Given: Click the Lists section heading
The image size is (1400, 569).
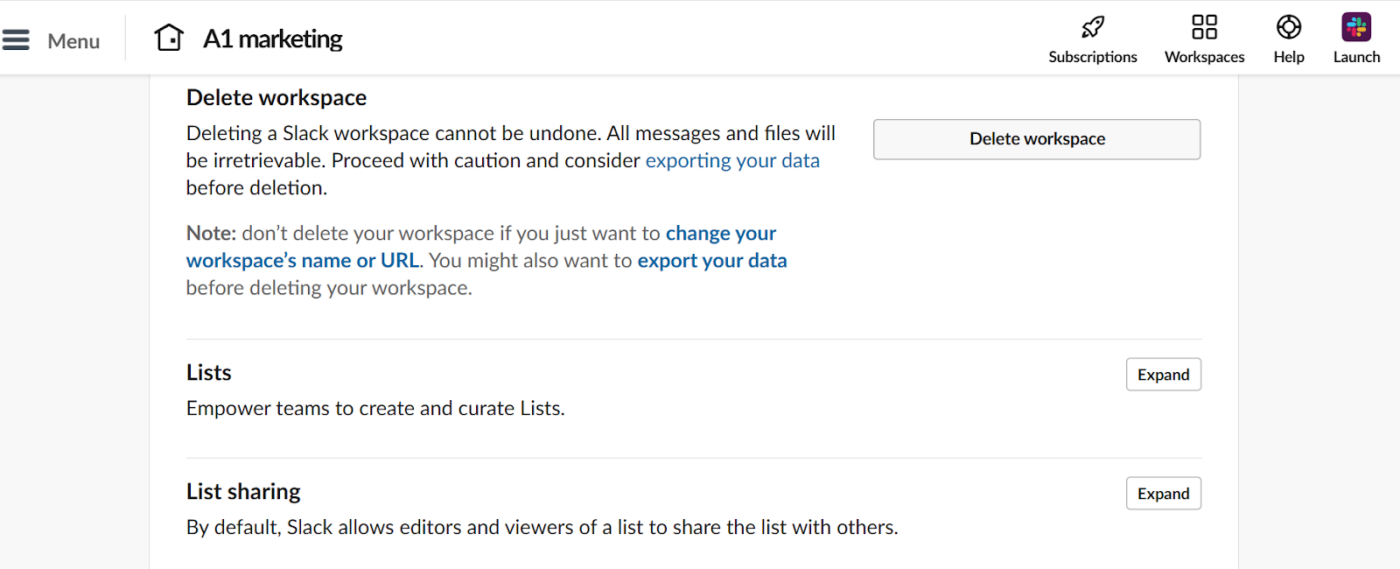Looking at the screenshot, I should point(209,373).
